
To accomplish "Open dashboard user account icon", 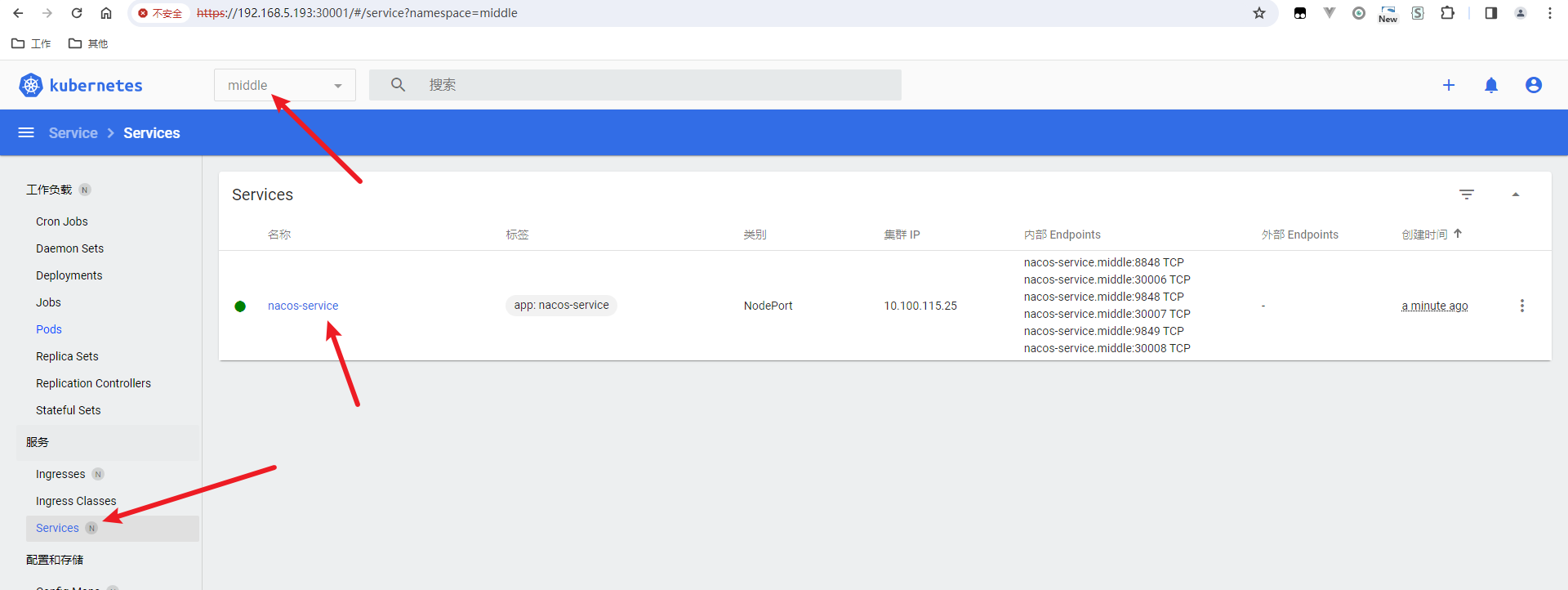I will (x=1534, y=85).
